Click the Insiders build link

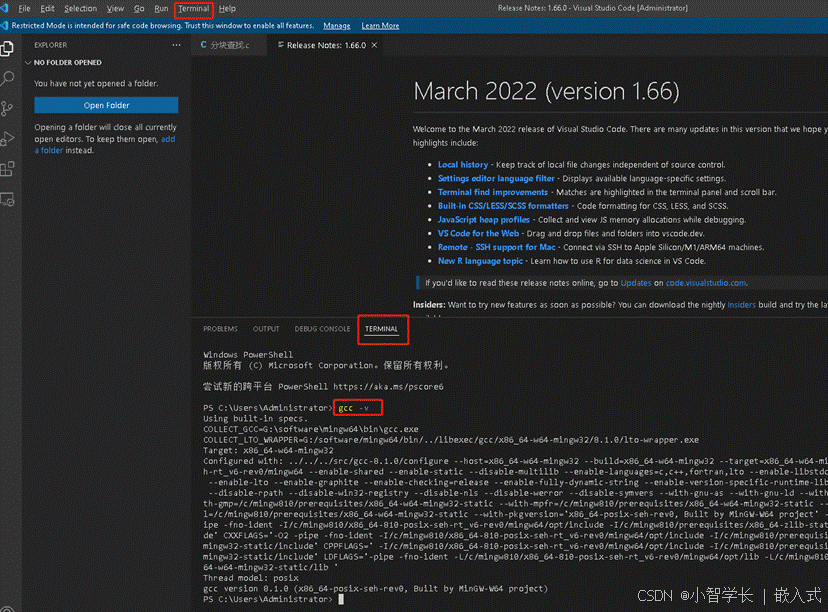741,305
